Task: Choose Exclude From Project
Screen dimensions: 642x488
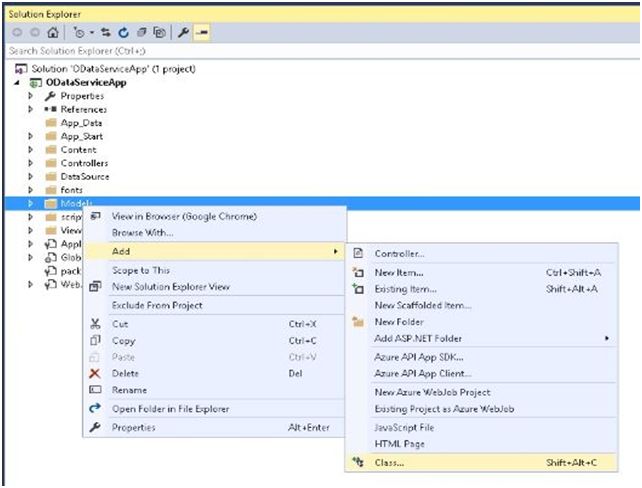Action: tap(157, 305)
